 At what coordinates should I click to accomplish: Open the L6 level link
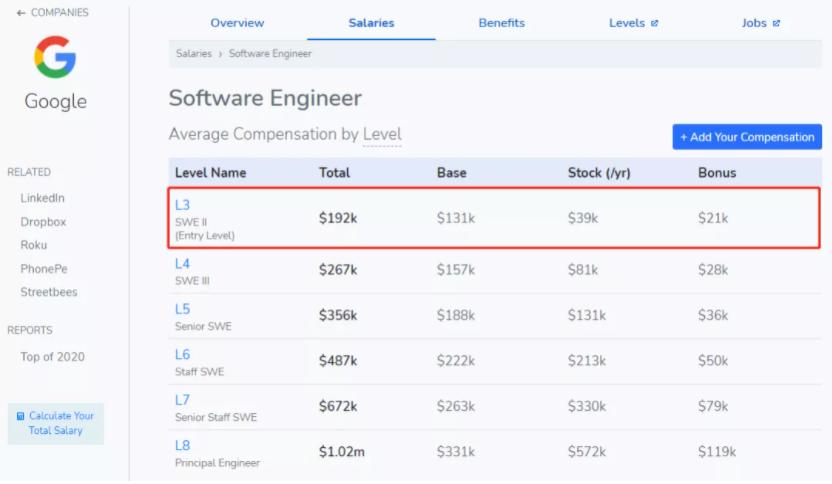point(182,355)
